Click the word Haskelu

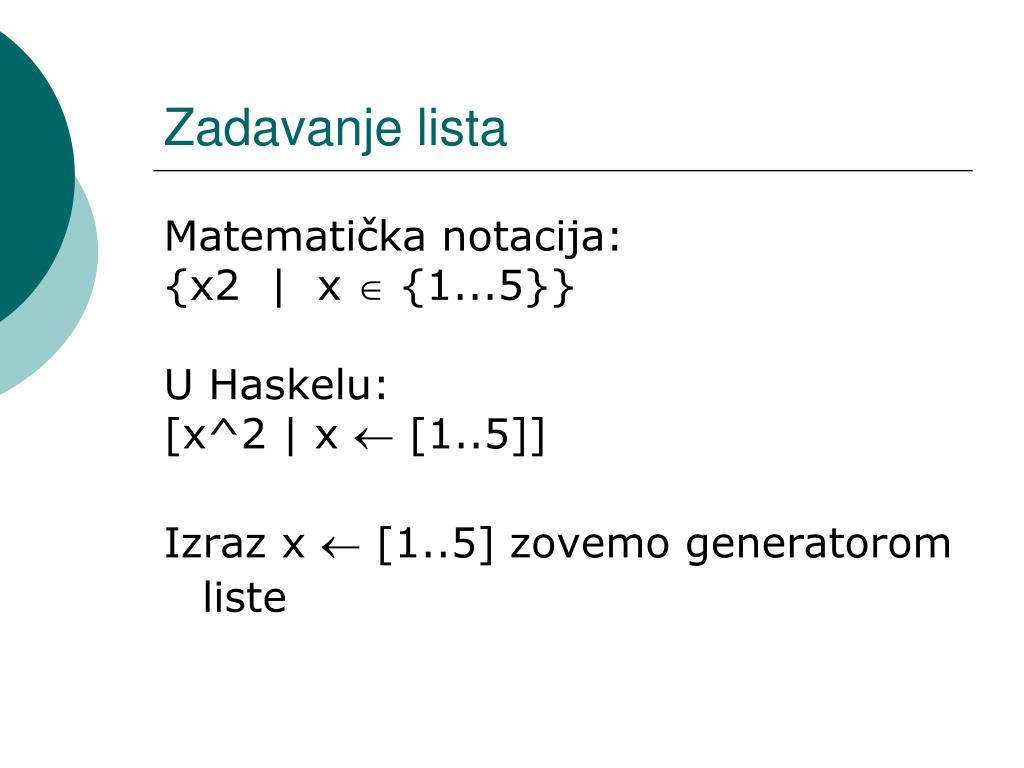tap(298, 385)
